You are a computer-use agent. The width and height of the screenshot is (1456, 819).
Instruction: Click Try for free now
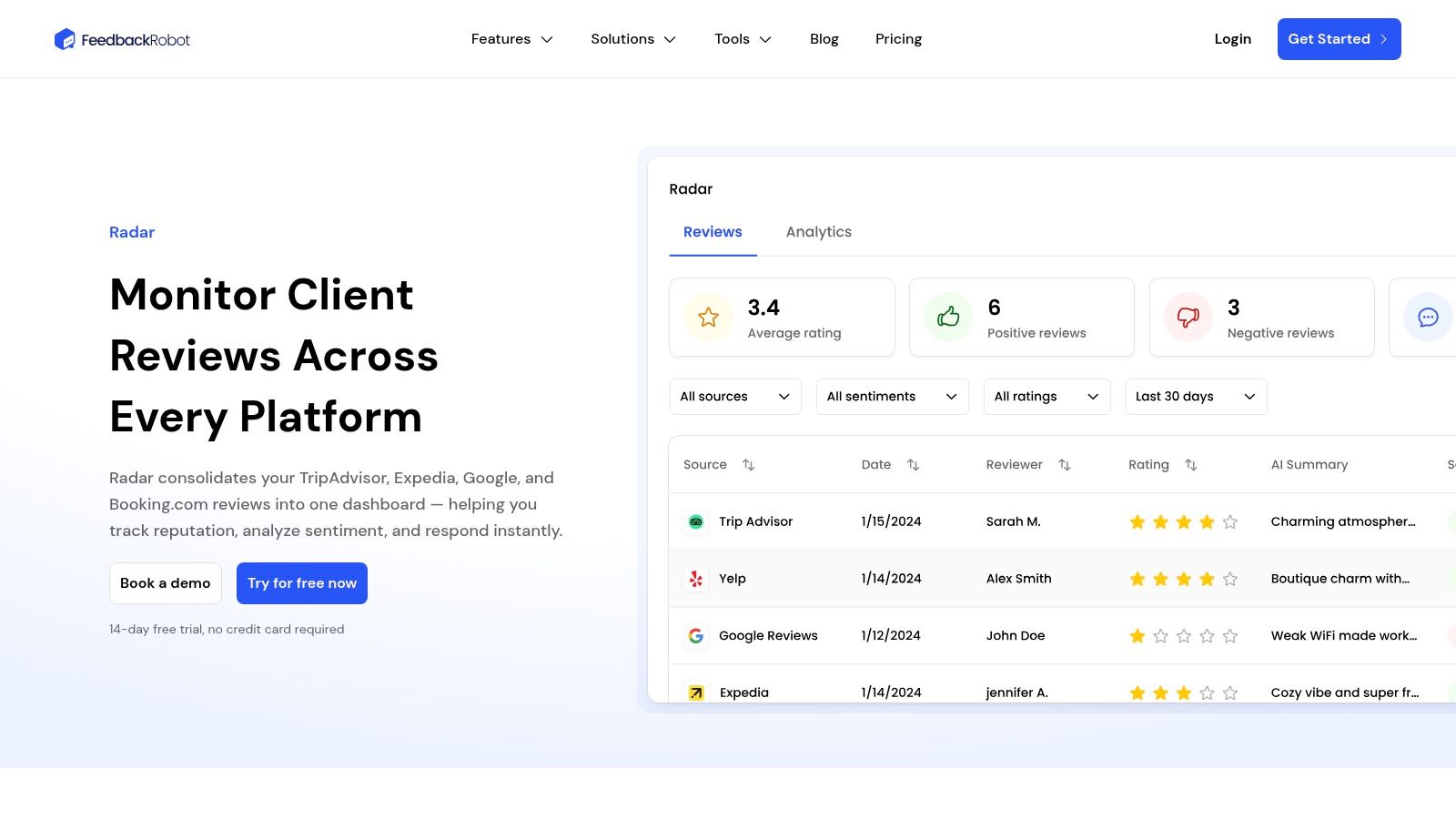point(301,582)
